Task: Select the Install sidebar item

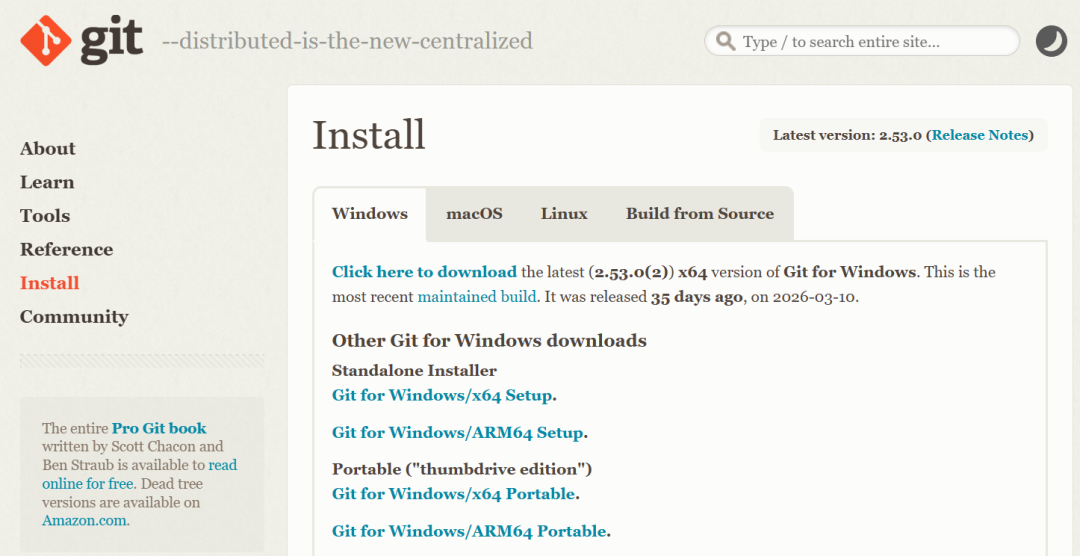Action: click(x=50, y=283)
